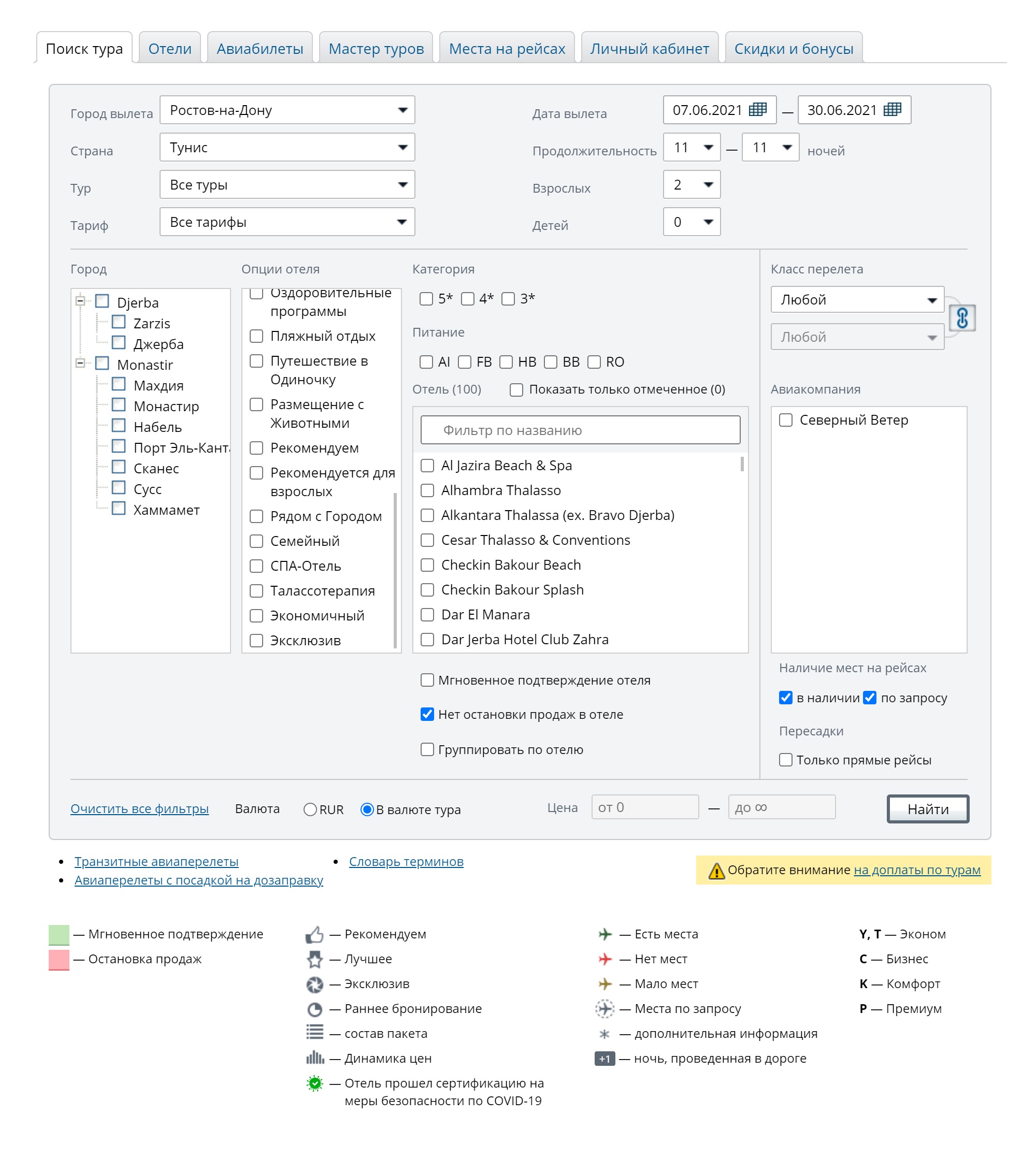The height and width of the screenshot is (1158, 1036).
Task: Click the asterisk дополнительная информация icon
Action: pyautogui.click(x=605, y=1034)
